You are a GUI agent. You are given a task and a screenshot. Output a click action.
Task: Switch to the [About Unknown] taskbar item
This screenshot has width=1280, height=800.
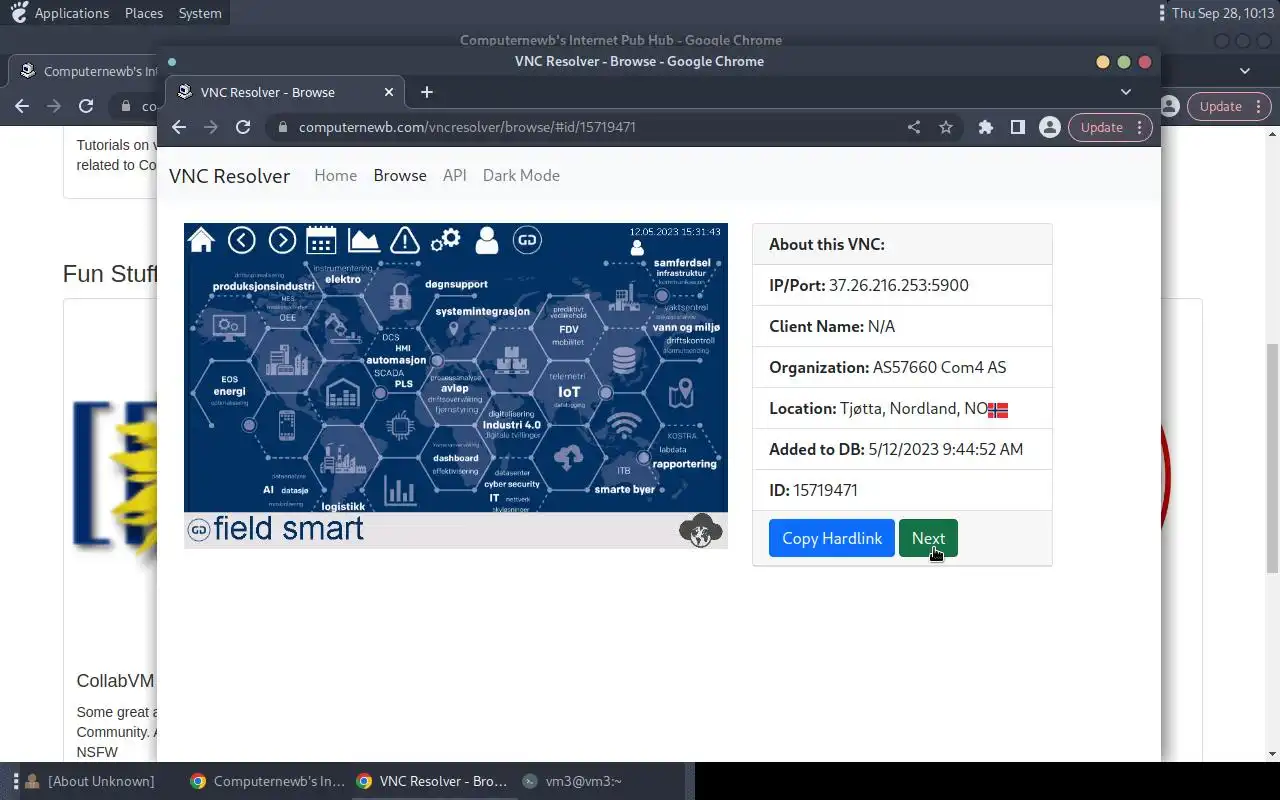(x=90, y=781)
